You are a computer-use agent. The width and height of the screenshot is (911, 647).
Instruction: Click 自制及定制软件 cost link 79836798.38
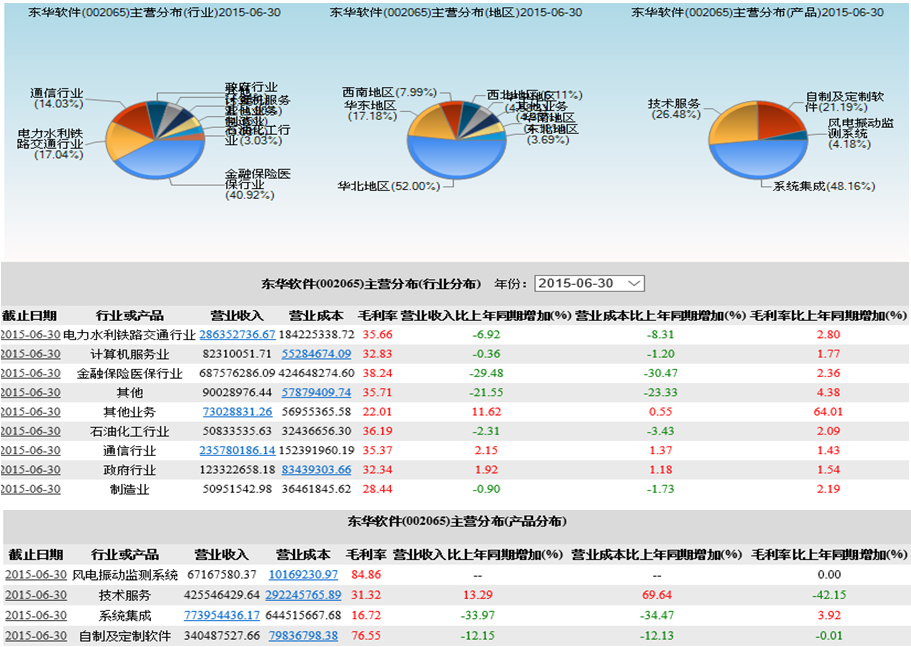303,635
